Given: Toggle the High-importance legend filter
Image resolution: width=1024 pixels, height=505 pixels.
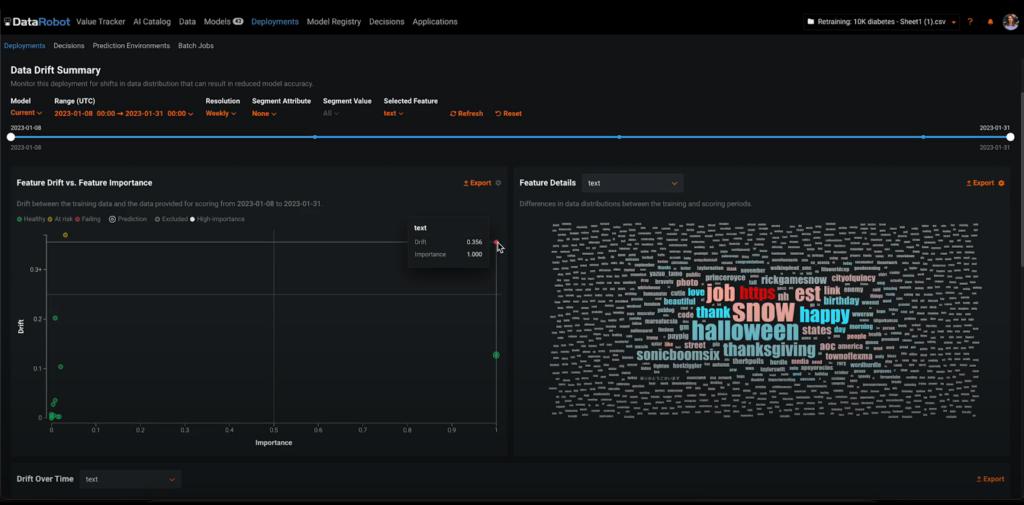Looking at the screenshot, I should tap(217, 218).
